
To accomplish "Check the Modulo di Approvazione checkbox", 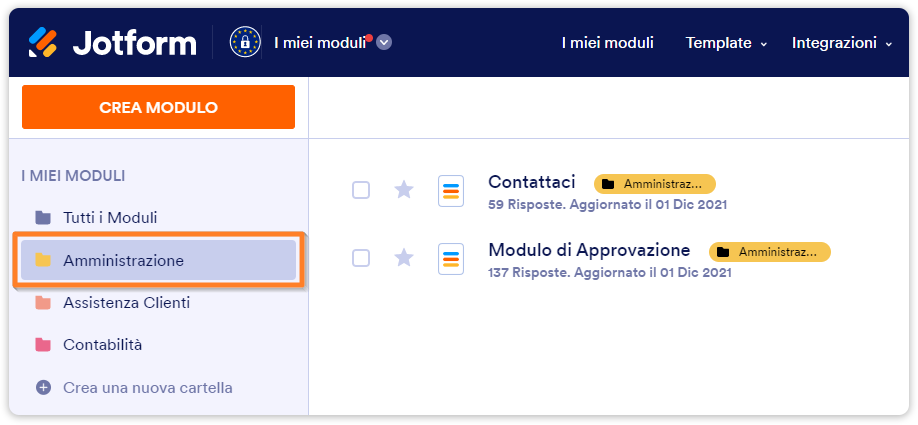I will 361,258.
